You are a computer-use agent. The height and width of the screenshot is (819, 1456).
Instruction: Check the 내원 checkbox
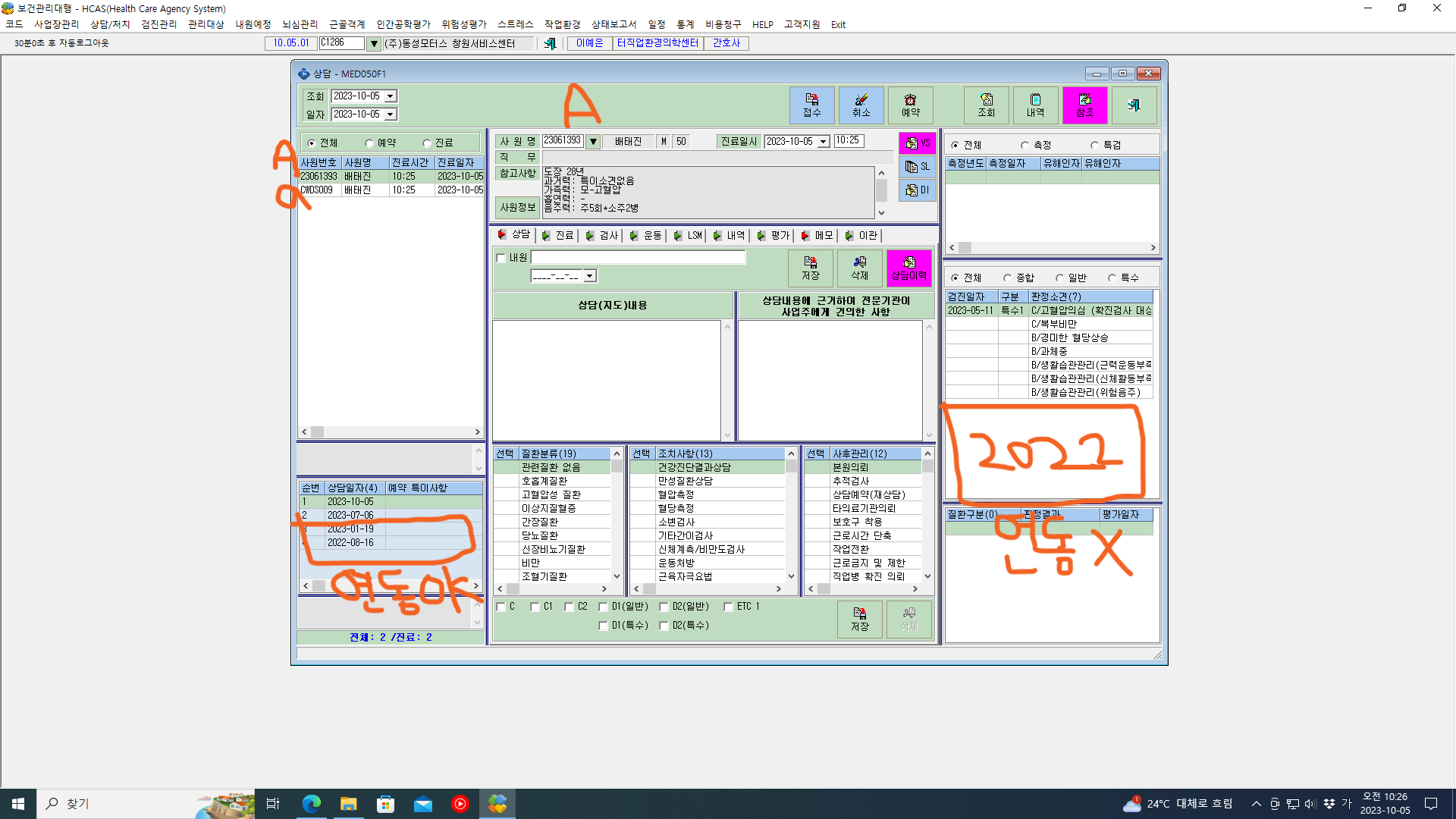tap(500, 258)
